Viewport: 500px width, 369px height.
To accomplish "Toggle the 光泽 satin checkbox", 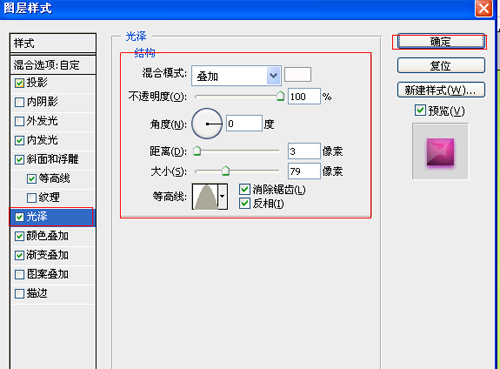I will [x=20, y=217].
